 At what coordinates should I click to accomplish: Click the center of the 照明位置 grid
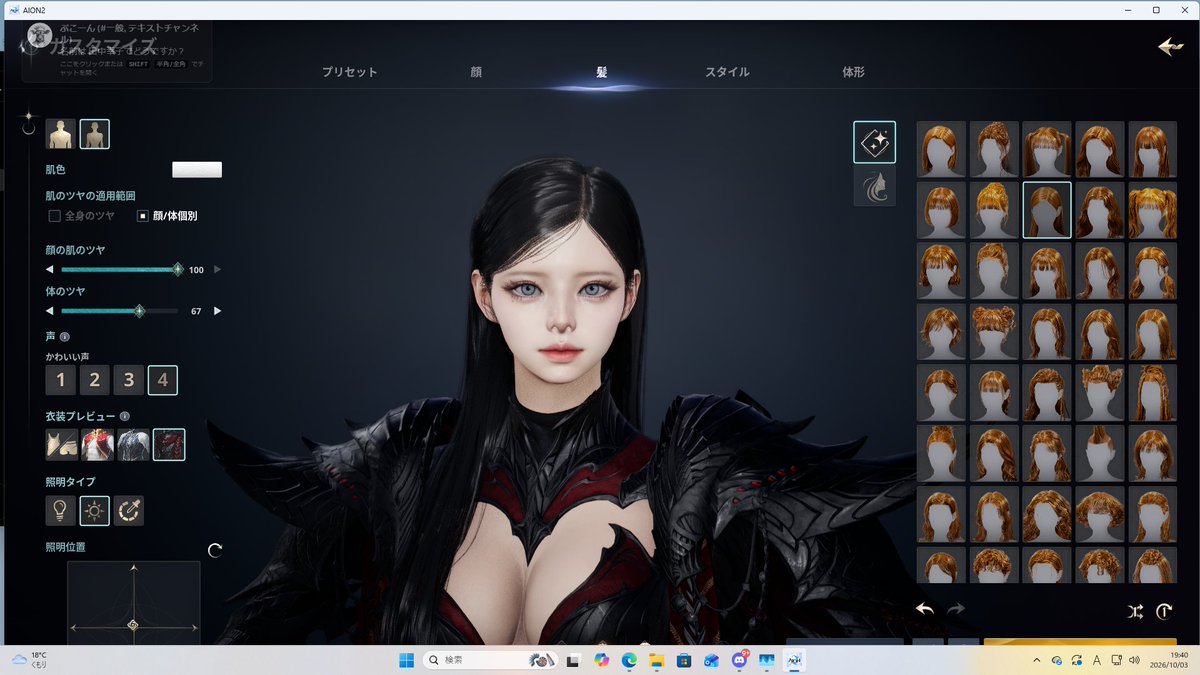click(133, 626)
